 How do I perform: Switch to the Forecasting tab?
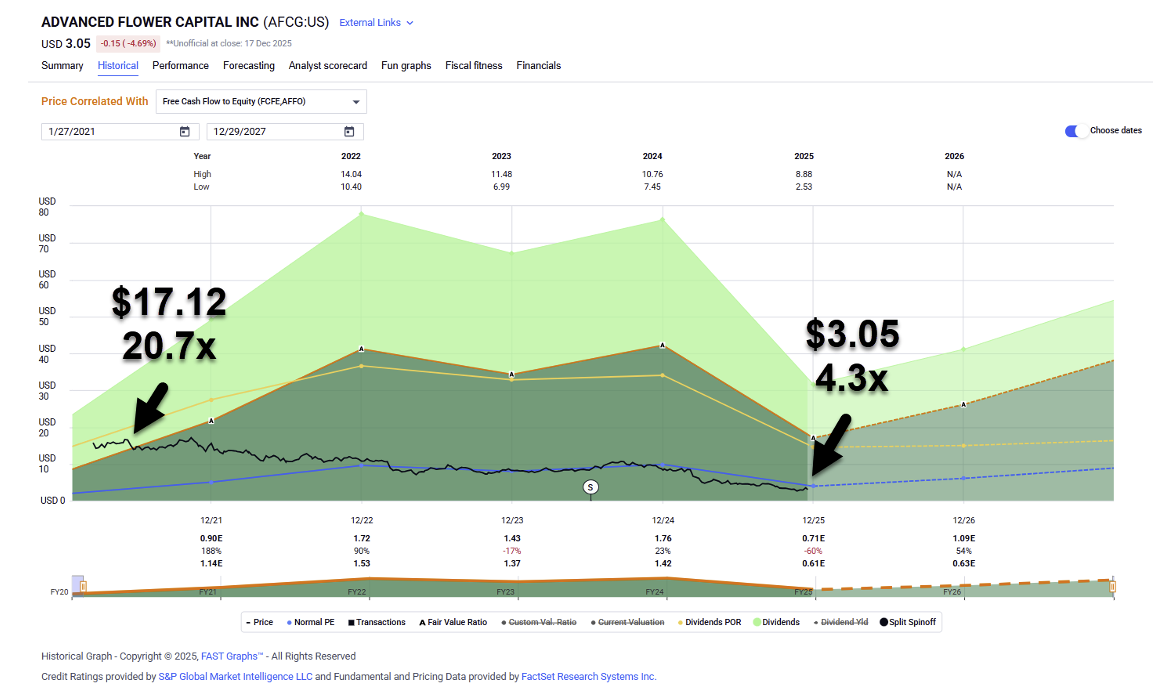click(248, 66)
